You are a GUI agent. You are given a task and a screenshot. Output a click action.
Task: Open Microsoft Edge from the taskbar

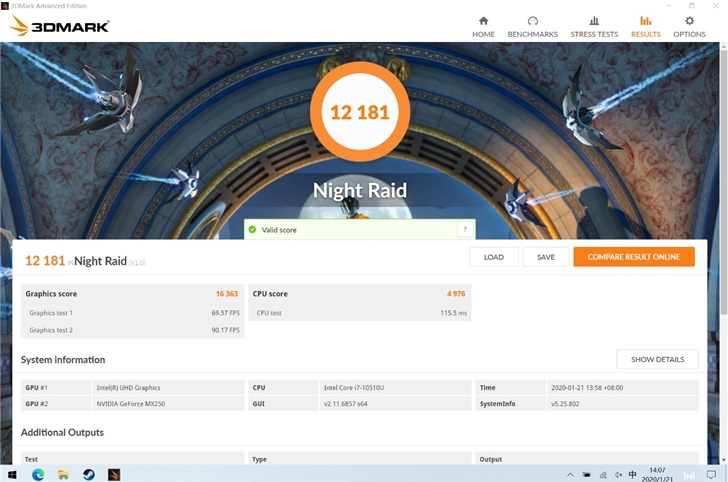(38, 475)
